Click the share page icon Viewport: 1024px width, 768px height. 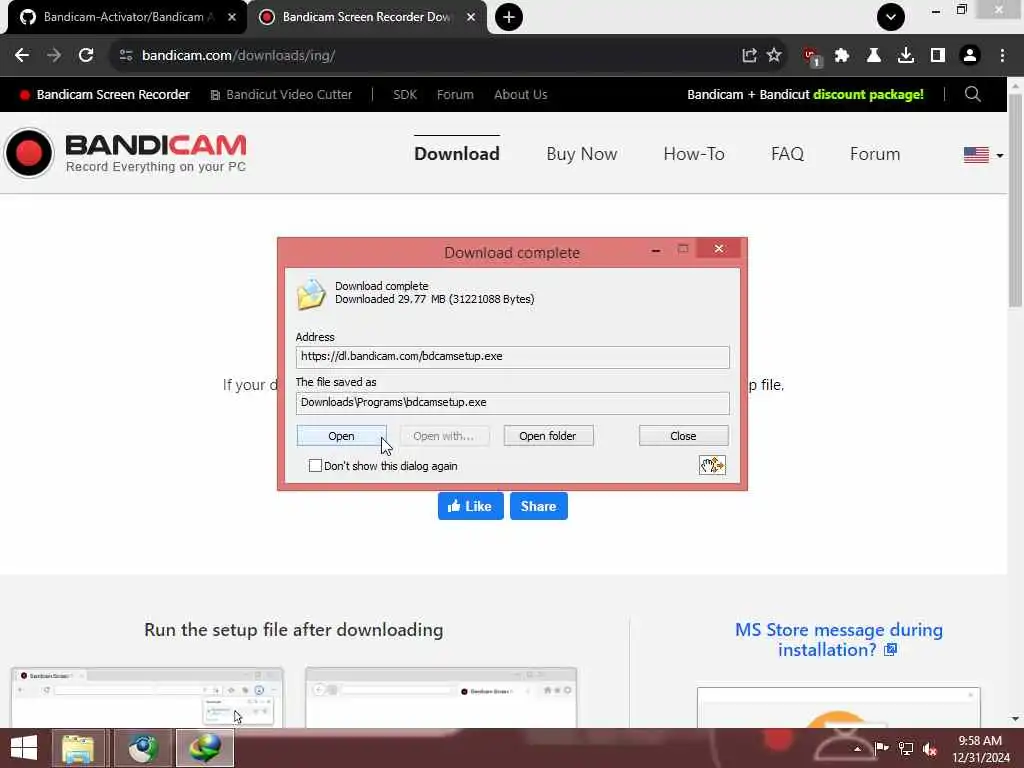click(x=749, y=56)
